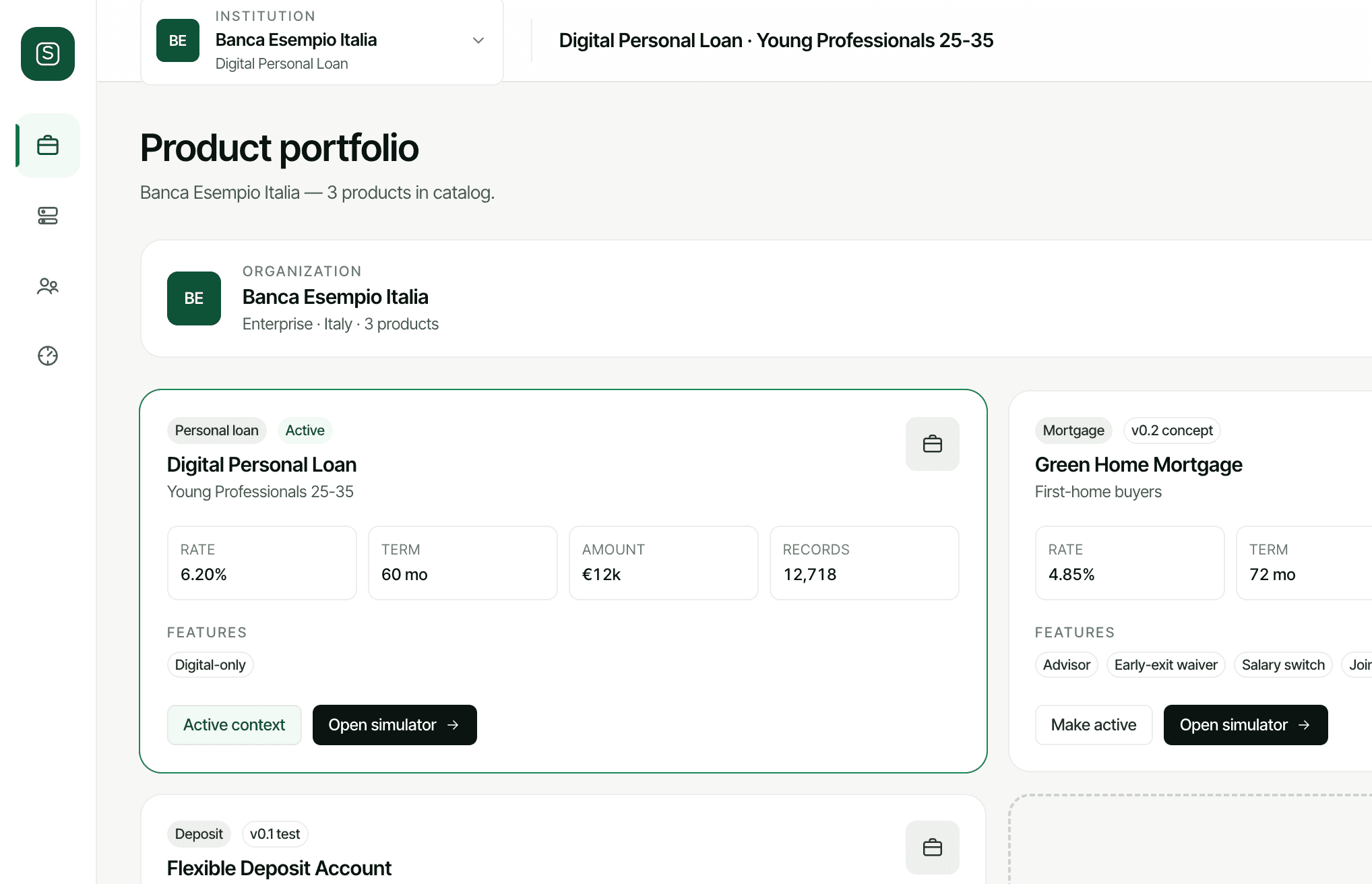Click the 6.20% rate value
Screen dimensions: 1372x884
204,575
